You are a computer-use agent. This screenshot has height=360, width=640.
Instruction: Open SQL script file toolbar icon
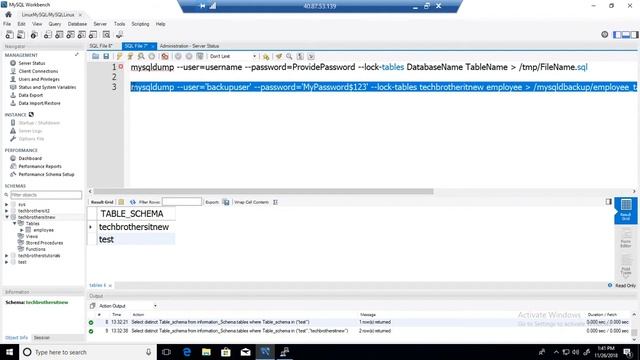(x=20, y=35)
